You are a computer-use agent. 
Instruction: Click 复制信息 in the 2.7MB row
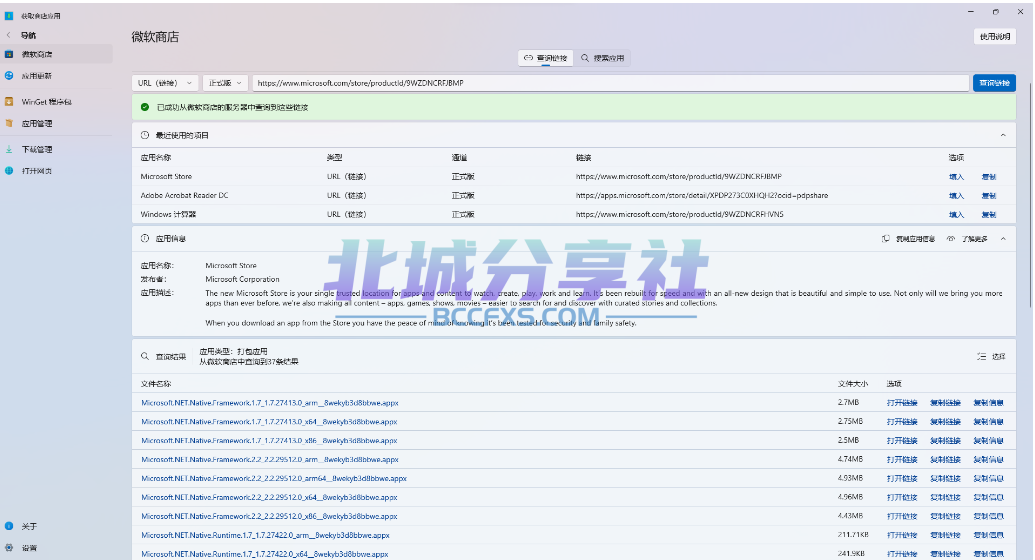pyautogui.click(x=988, y=403)
